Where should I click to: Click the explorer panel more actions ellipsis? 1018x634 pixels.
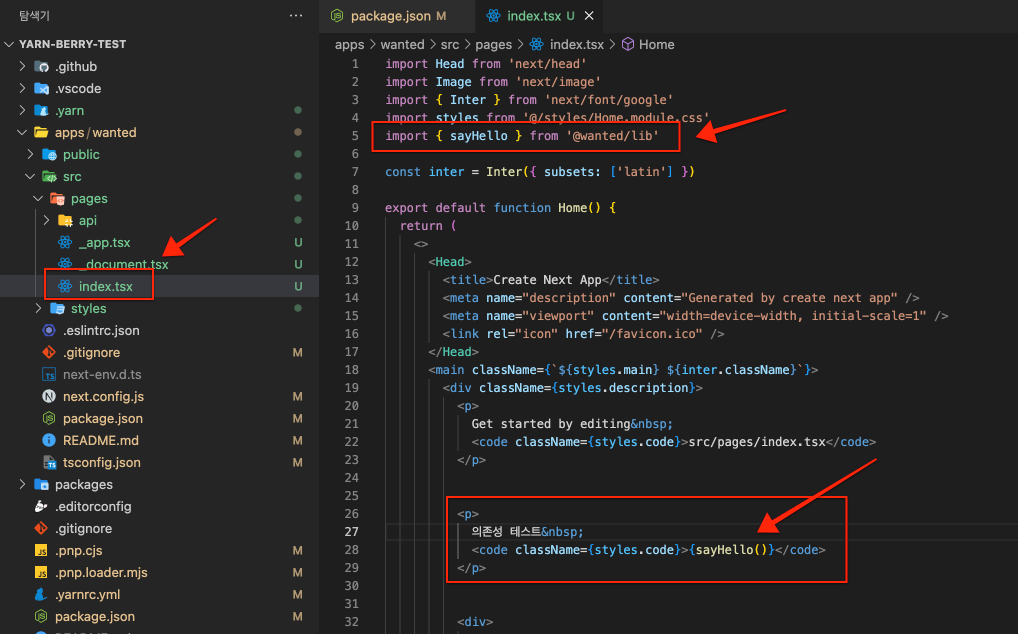coord(295,15)
